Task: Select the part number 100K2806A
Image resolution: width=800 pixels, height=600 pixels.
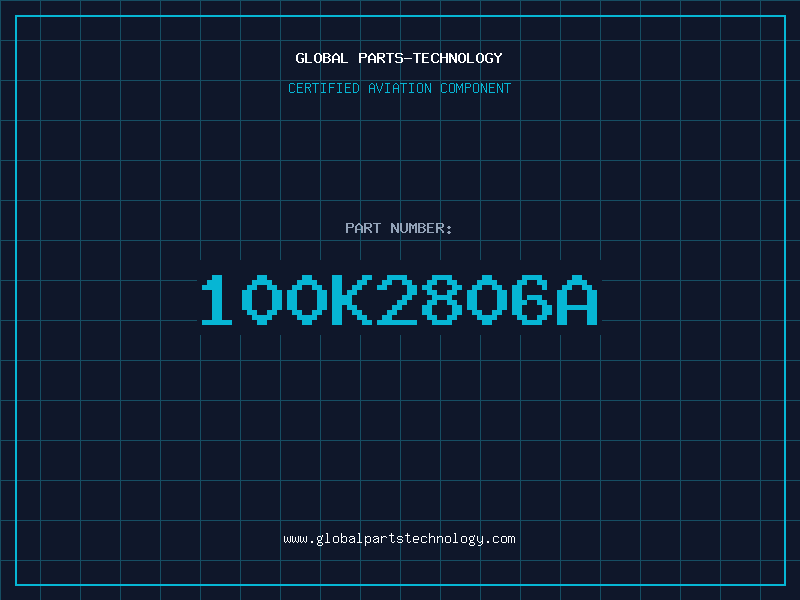Action: pos(399,300)
